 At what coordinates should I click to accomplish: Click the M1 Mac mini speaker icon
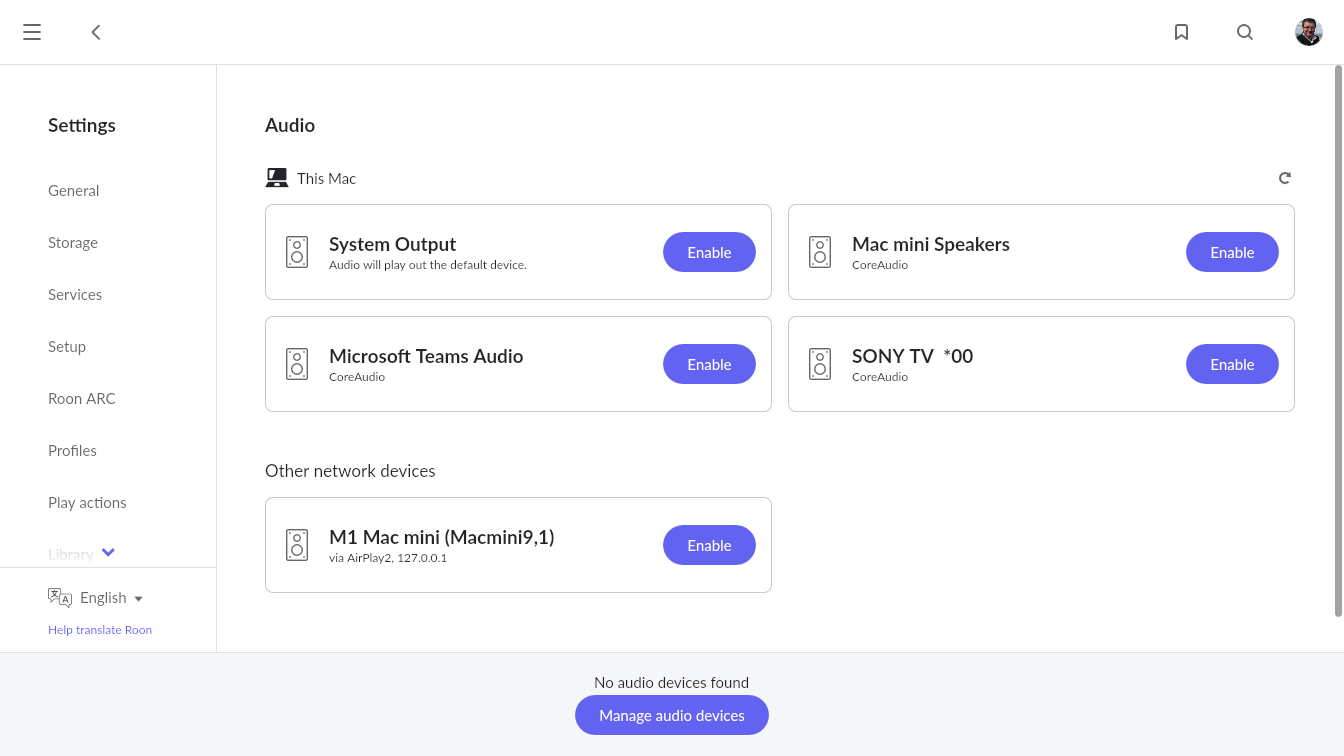297,545
